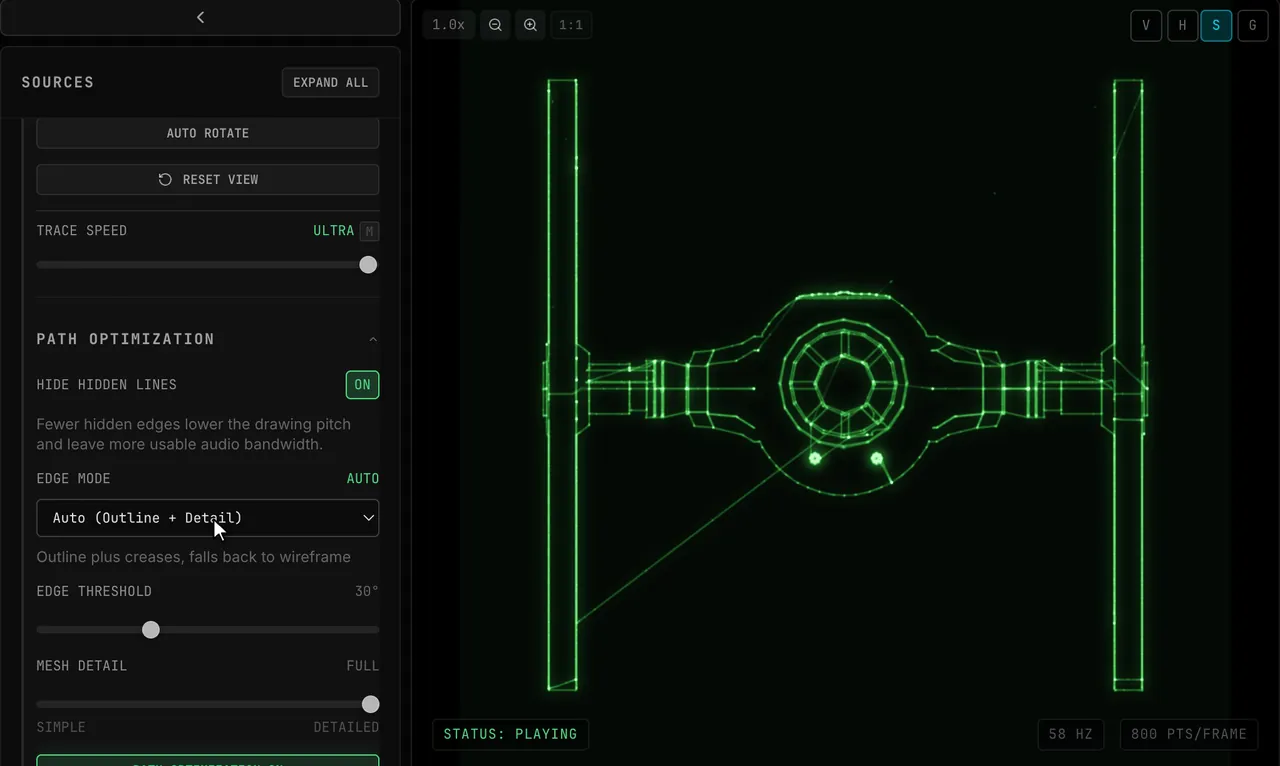Click the DETAILED label under Mesh Detail
The image size is (1280, 766).
click(346, 727)
